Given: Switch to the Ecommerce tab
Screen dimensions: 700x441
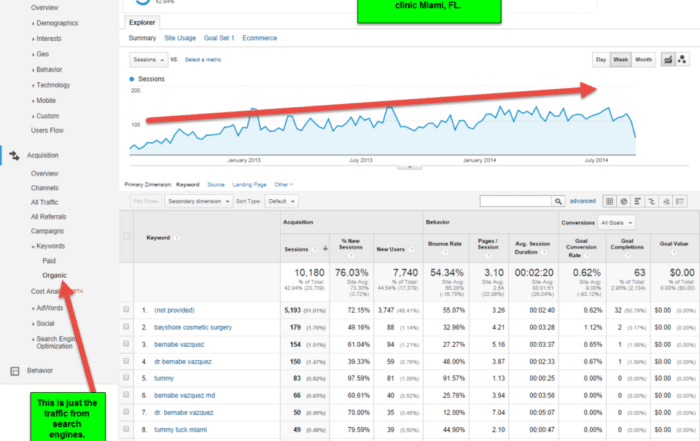Looking at the screenshot, I should [260, 37].
